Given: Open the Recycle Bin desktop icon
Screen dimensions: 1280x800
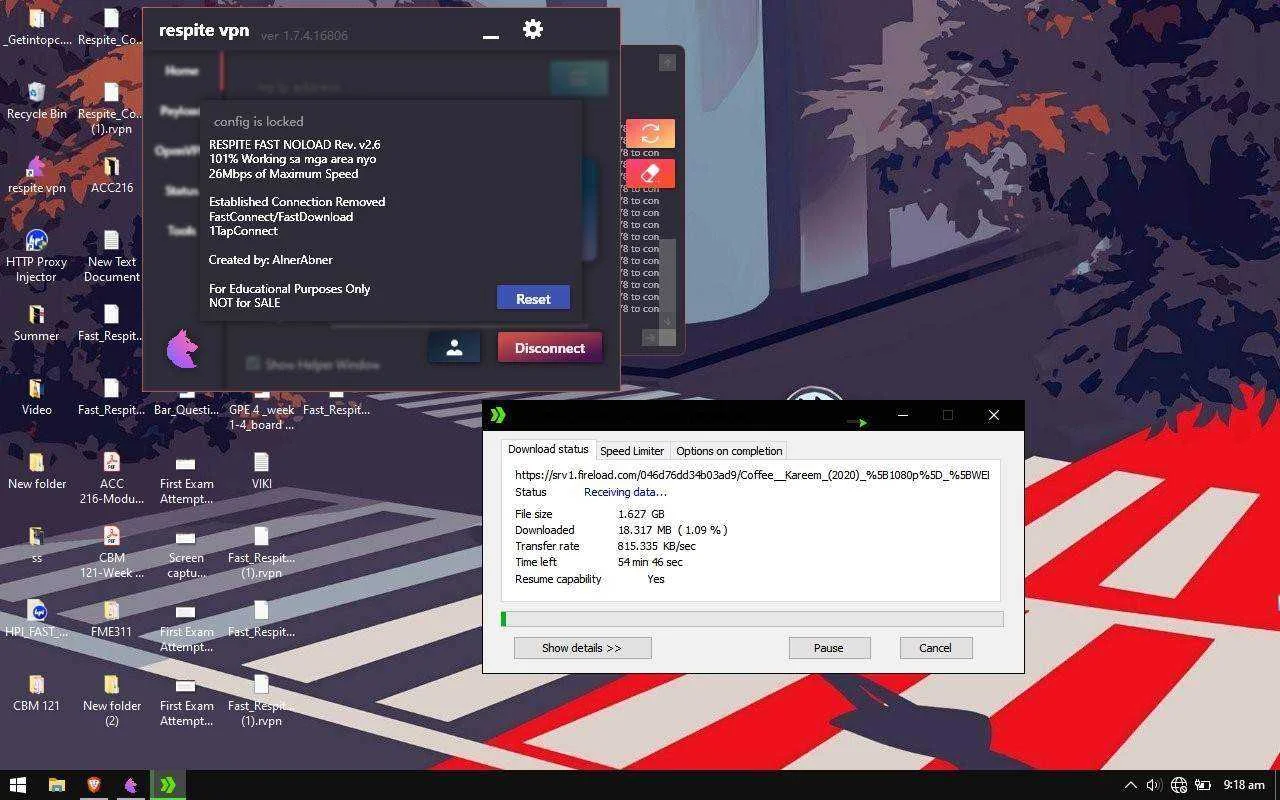Looking at the screenshot, I should tap(37, 101).
